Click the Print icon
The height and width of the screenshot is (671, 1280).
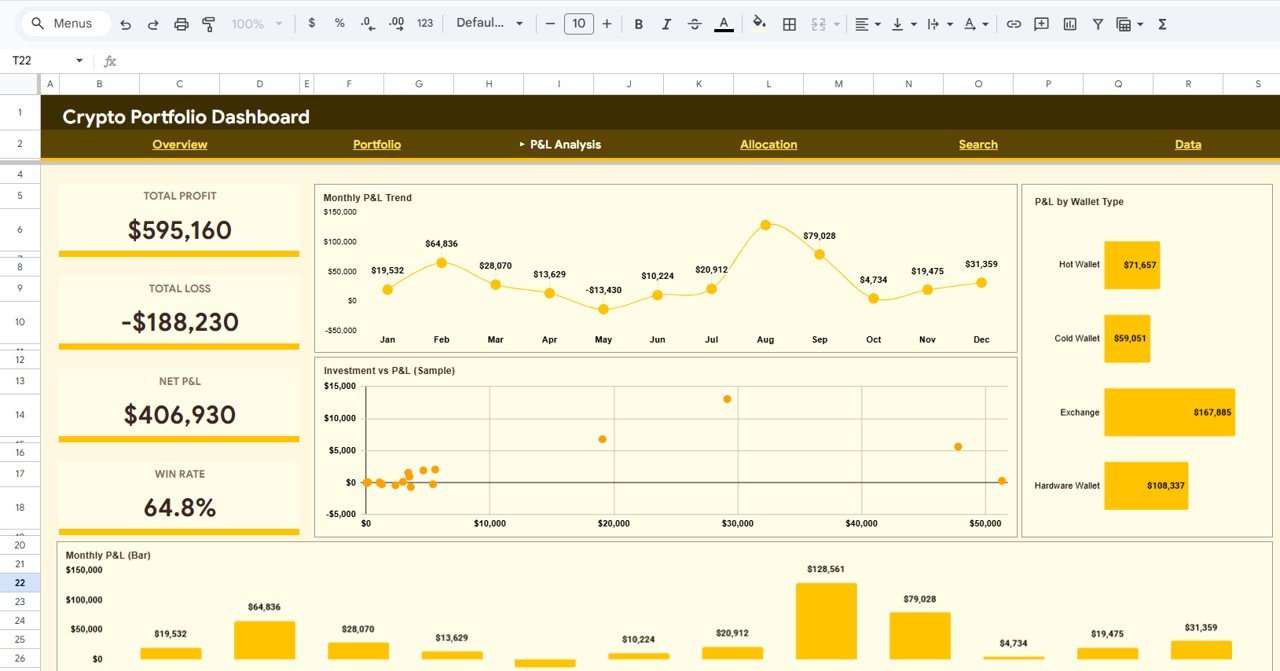coord(181,22)
